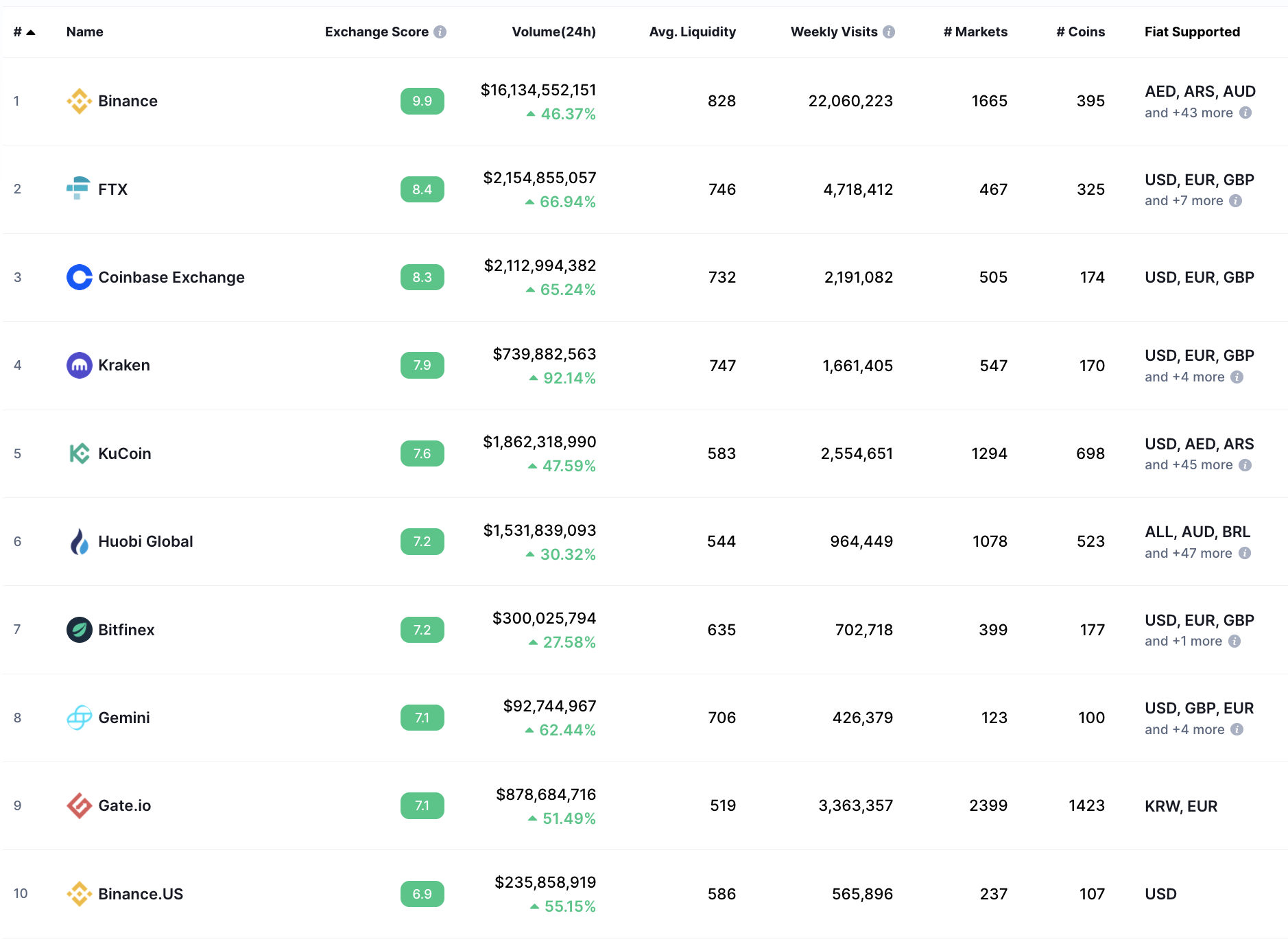The image size is (1288, 944).
Task: Click Binance volume $16,134,552,151
Action: [538, 90]
